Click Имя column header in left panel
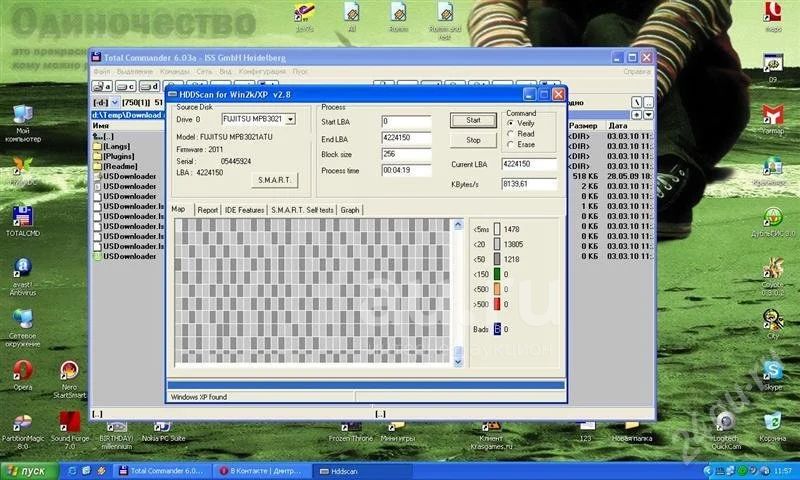 point(128,125)
